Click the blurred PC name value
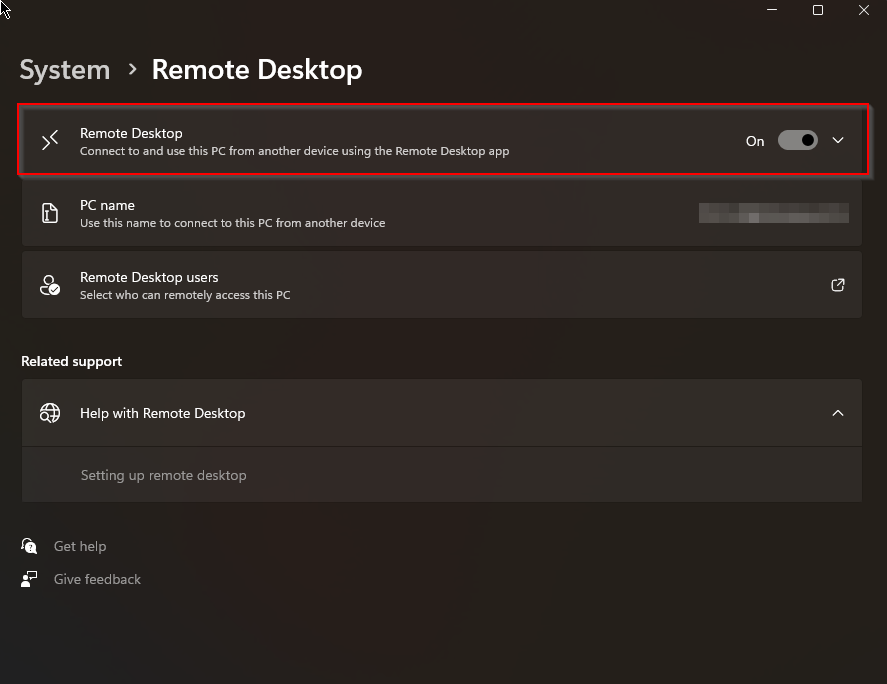Image resolution: width=887 pixels, height=684 pixels. [x=773, y=213]
